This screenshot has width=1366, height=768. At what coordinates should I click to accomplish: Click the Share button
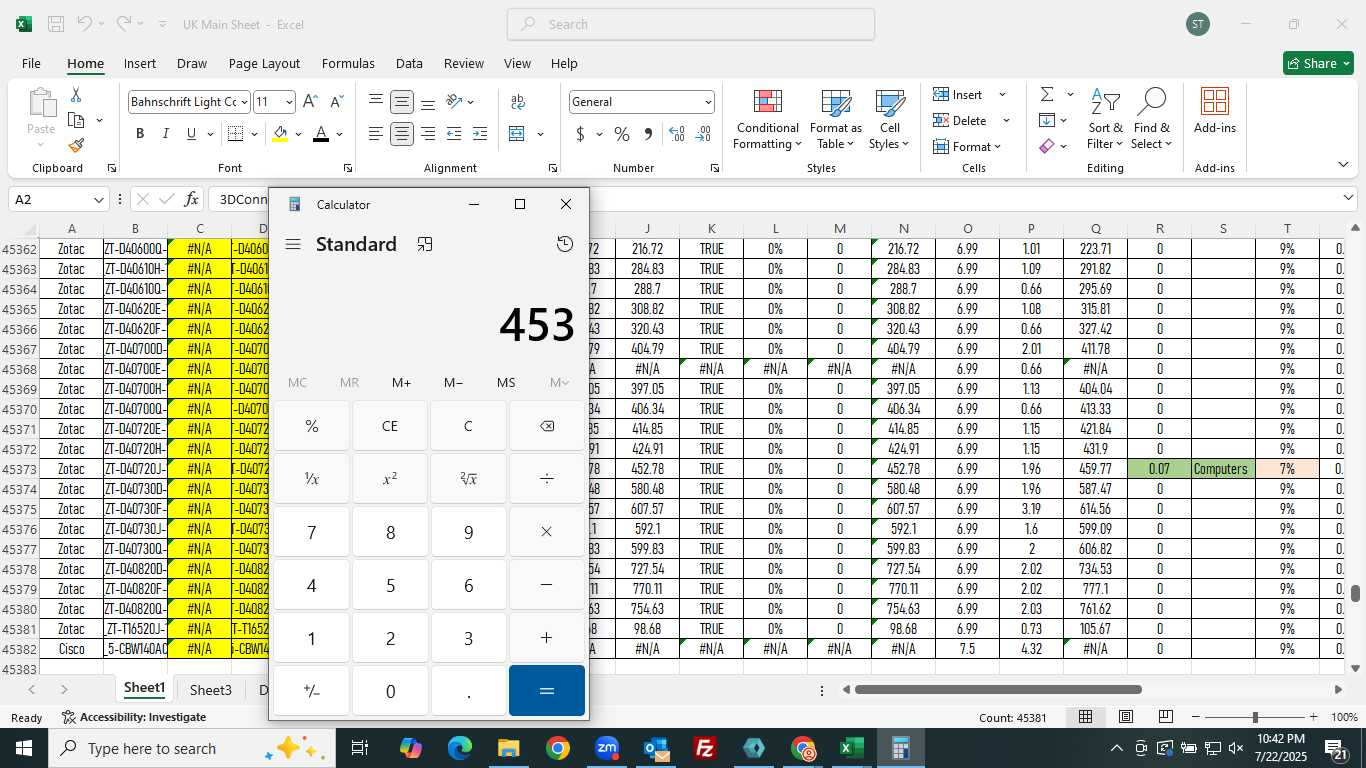pos(1318,63)
